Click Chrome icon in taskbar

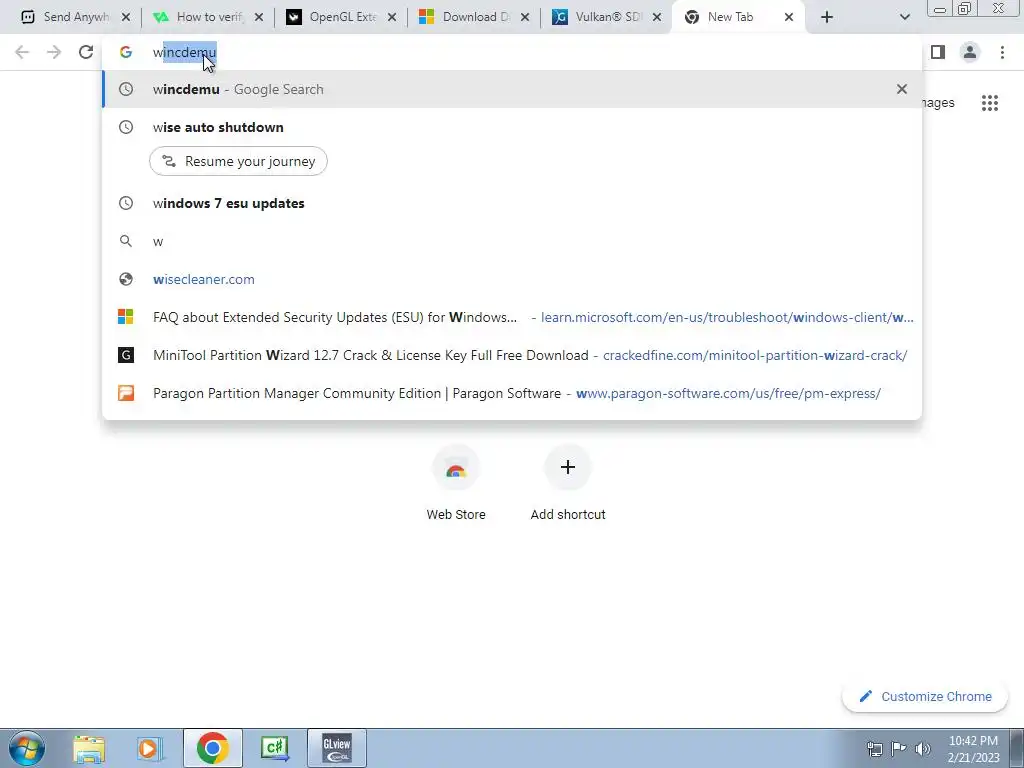click(212, 748)
